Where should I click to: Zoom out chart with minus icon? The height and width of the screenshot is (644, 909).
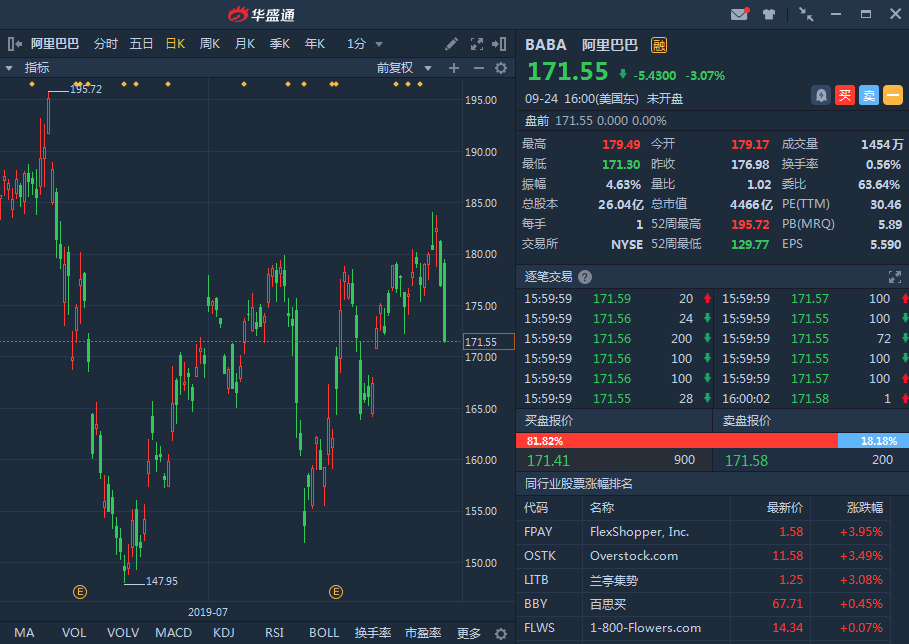pyautogui.click(x=478, y=68)
